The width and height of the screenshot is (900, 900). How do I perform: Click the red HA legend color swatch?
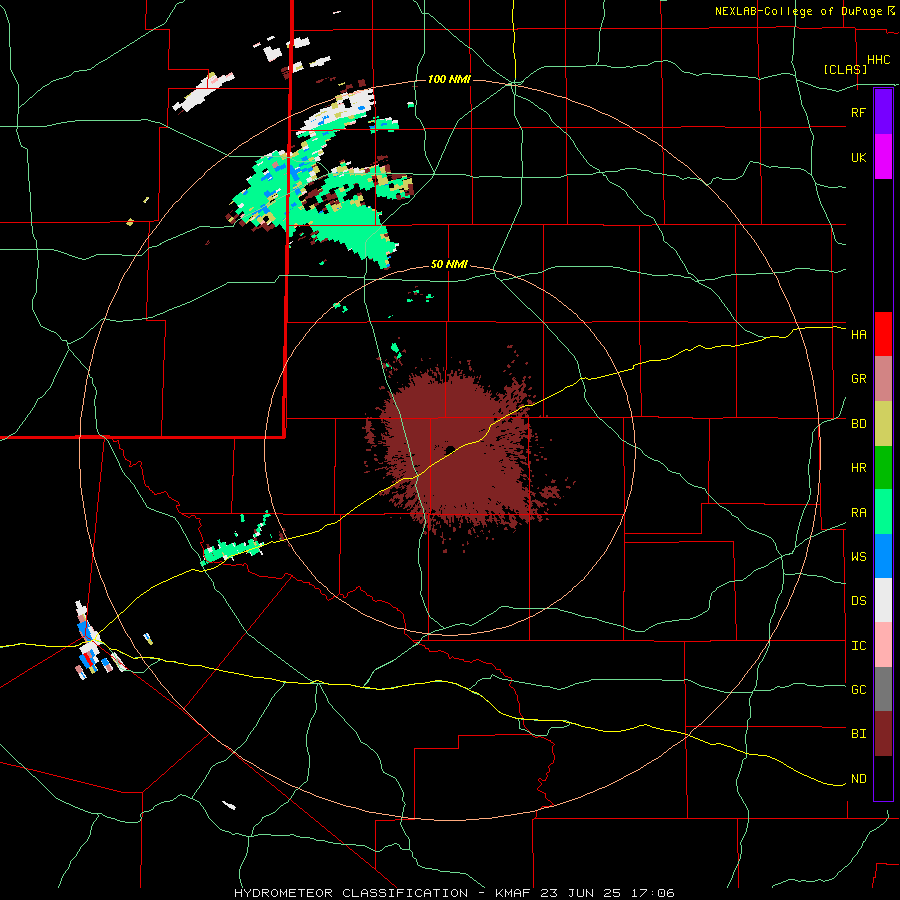[883, 334]
